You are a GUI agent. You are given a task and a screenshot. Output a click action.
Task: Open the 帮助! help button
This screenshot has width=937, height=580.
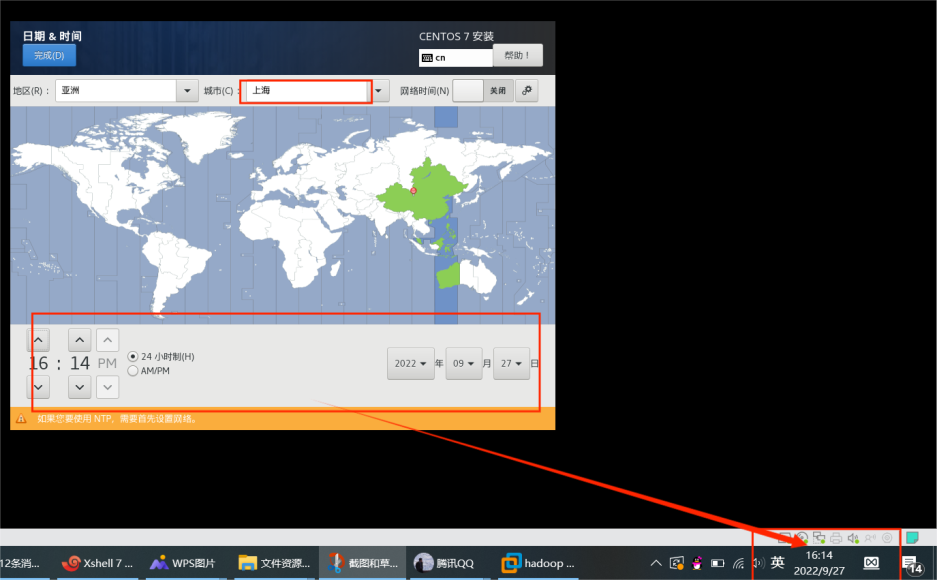pos(518,55)
